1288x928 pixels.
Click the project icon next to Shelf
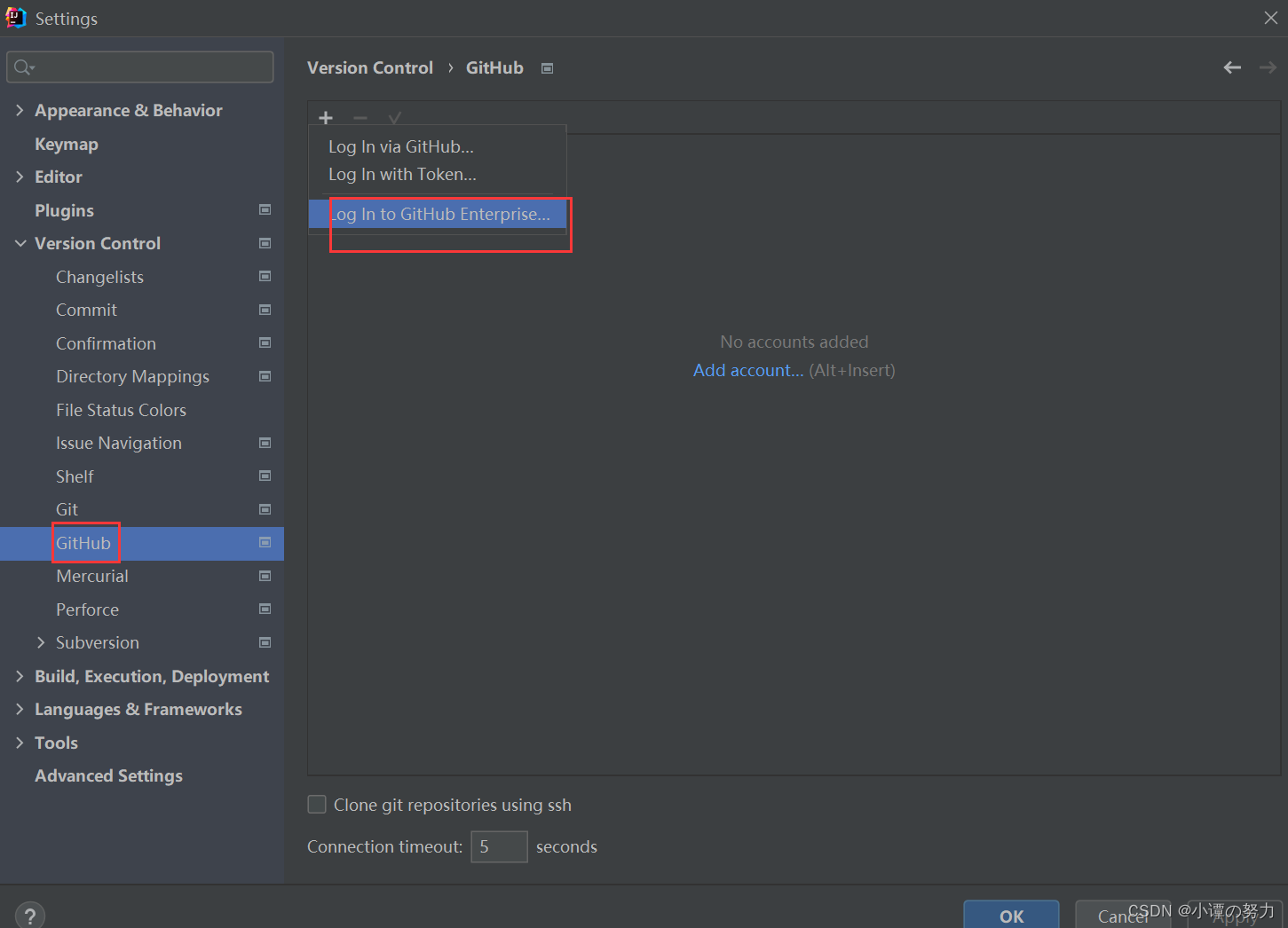265,476
